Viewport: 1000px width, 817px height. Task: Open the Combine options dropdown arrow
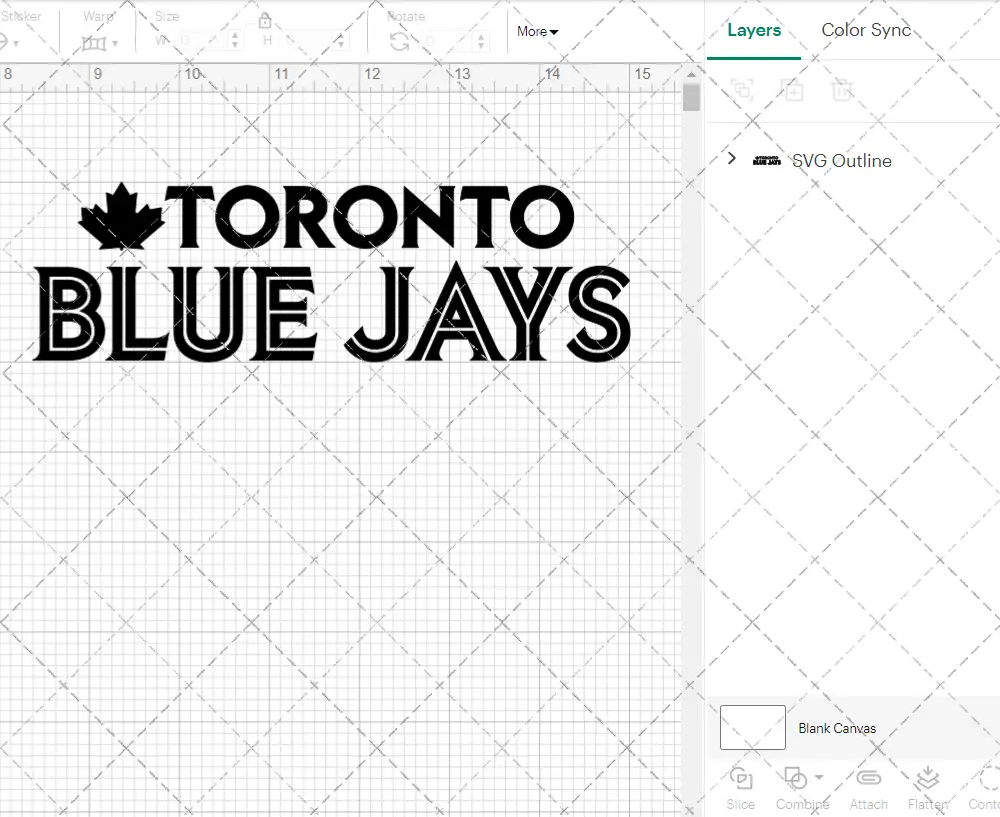(x=816, y=778)
